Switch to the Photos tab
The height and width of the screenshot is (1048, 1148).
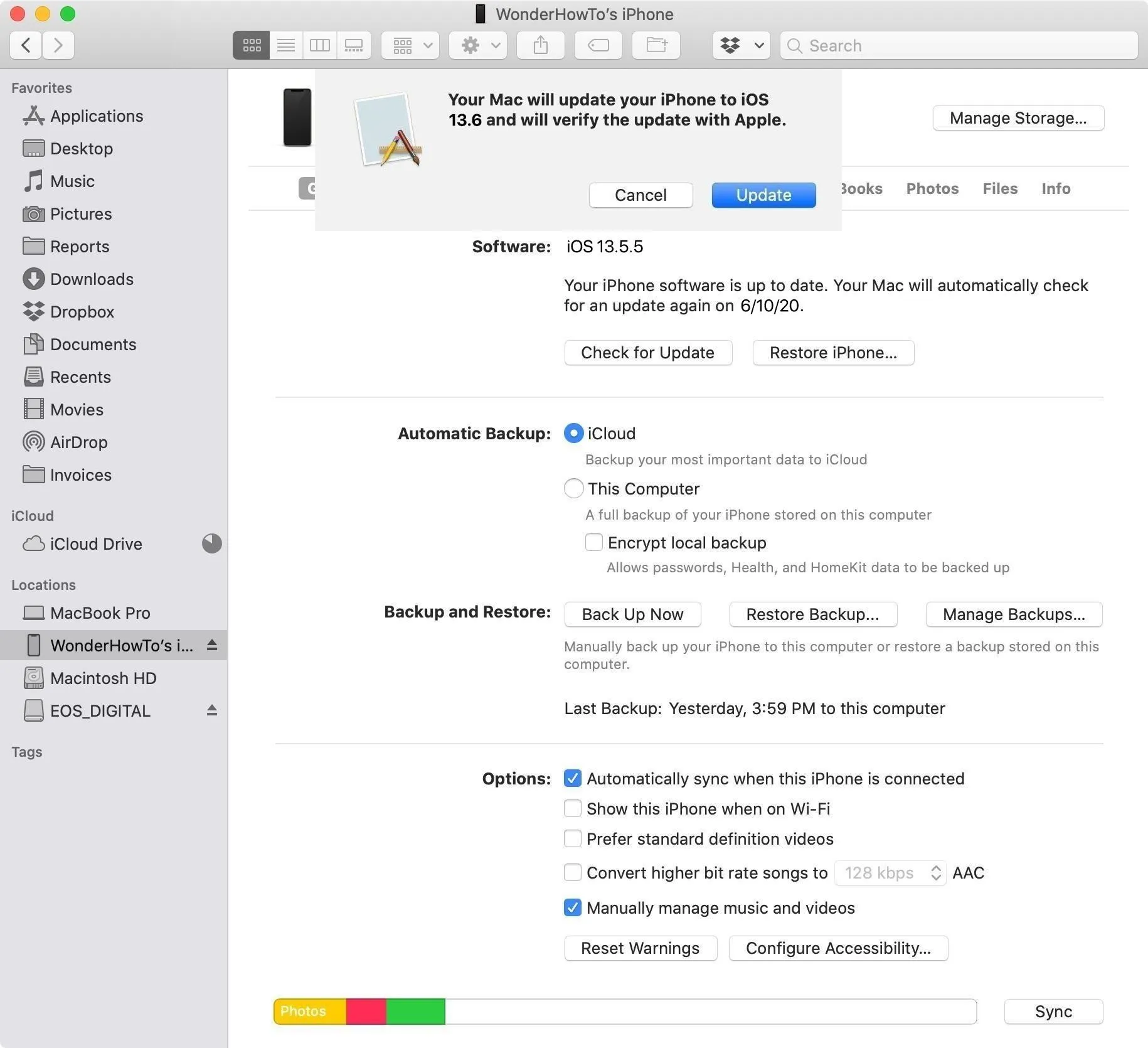[x=932, y=189]
